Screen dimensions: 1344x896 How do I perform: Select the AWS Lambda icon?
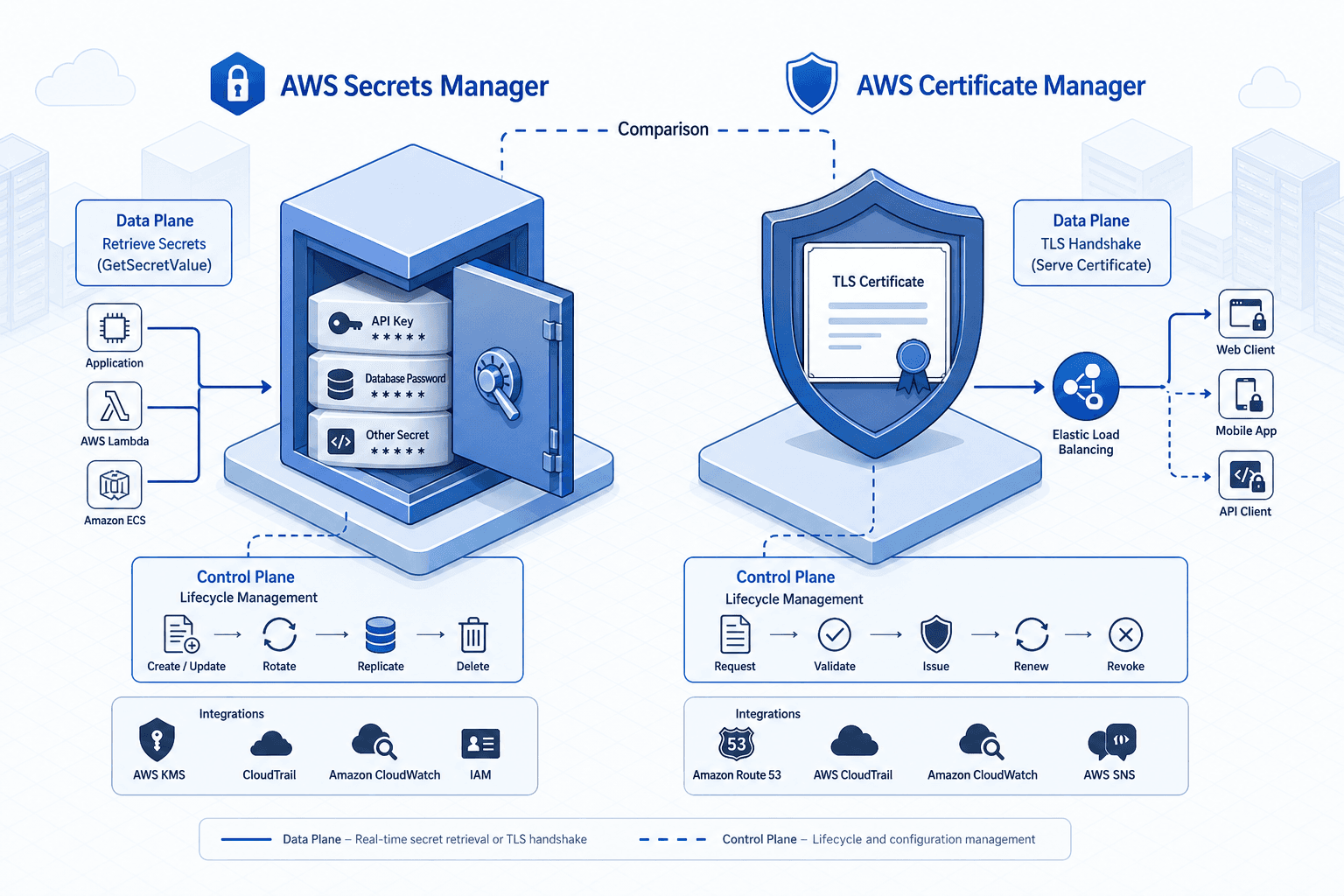pyautogui.click(x=115, y=406)
